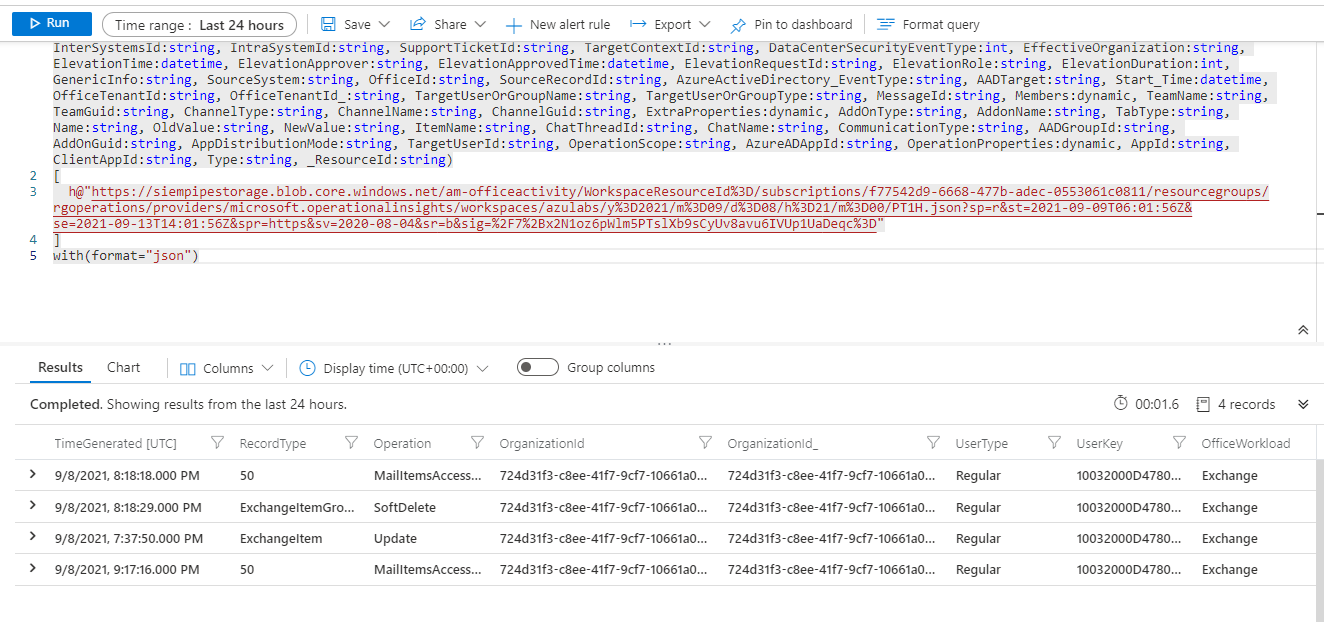The width and height of the screenshot is (1324, 622).
Task: Open the Columns chooser
Action: 226,368
